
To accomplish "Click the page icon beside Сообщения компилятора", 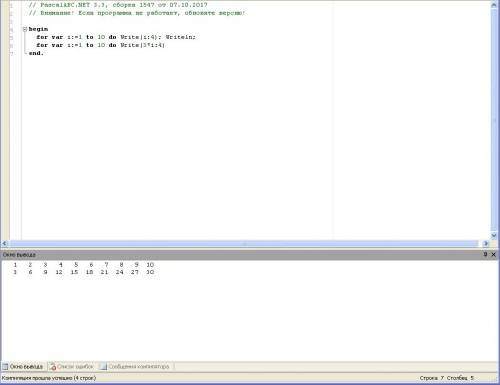I will (103, 367).
